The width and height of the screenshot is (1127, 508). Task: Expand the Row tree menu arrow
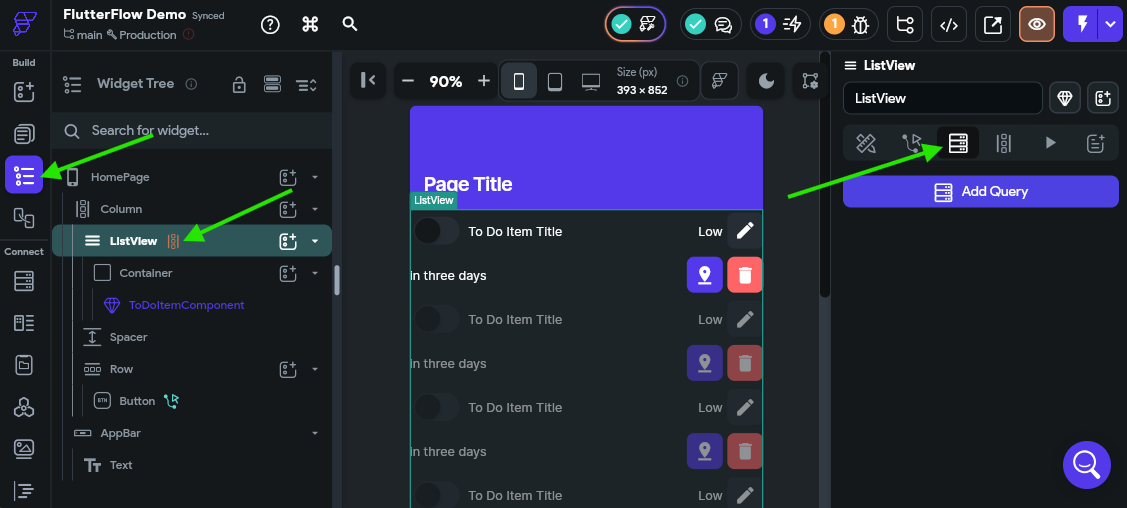[315, 369]
